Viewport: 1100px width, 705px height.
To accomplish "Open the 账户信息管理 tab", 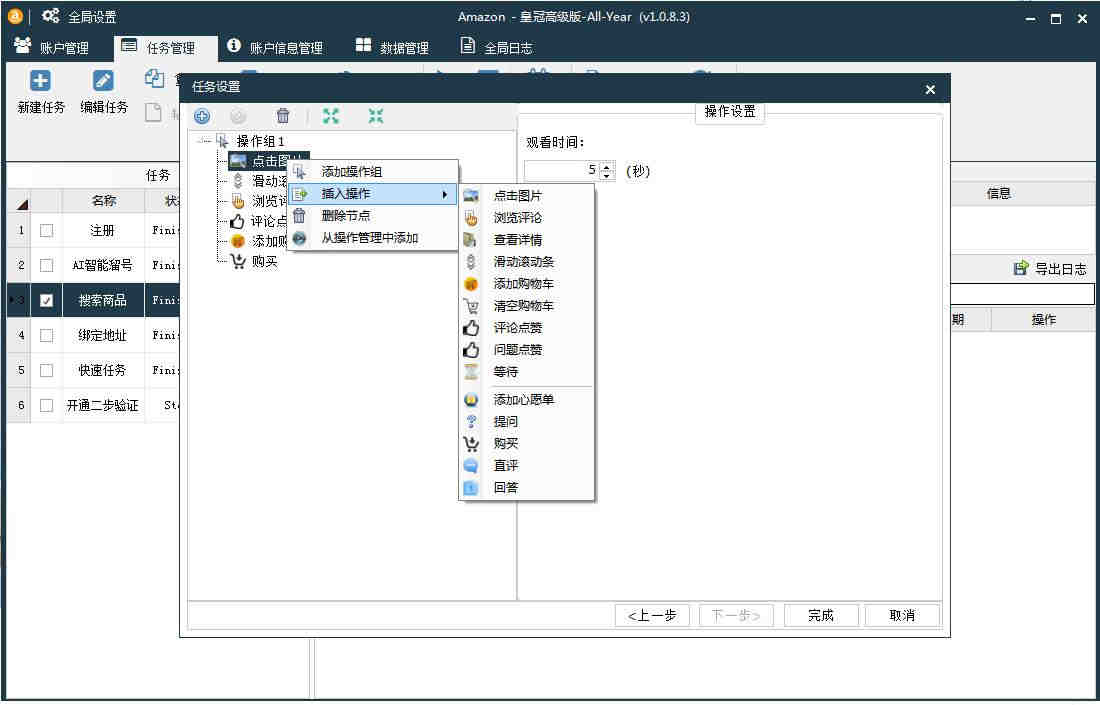I will coord(275,47).
